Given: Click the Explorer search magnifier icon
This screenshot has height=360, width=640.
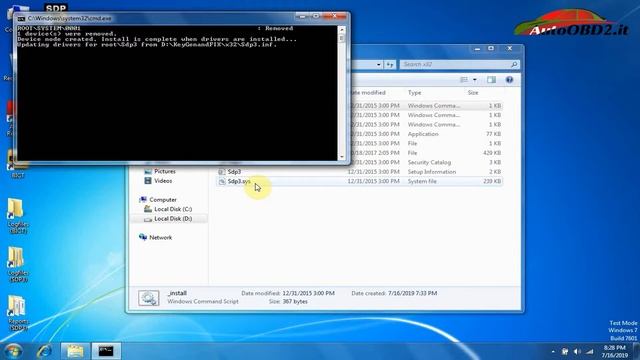Looking at the screenshot, I should 514,64.
